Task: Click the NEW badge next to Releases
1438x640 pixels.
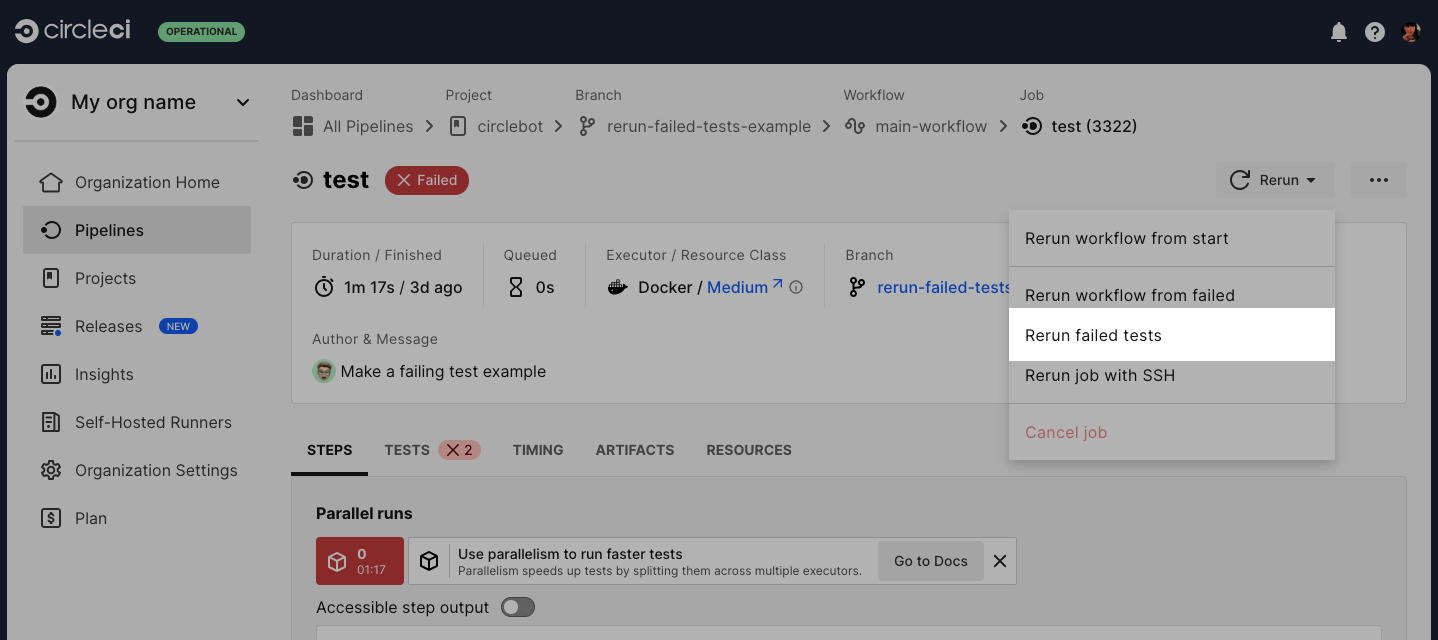Action: (178, 326)
